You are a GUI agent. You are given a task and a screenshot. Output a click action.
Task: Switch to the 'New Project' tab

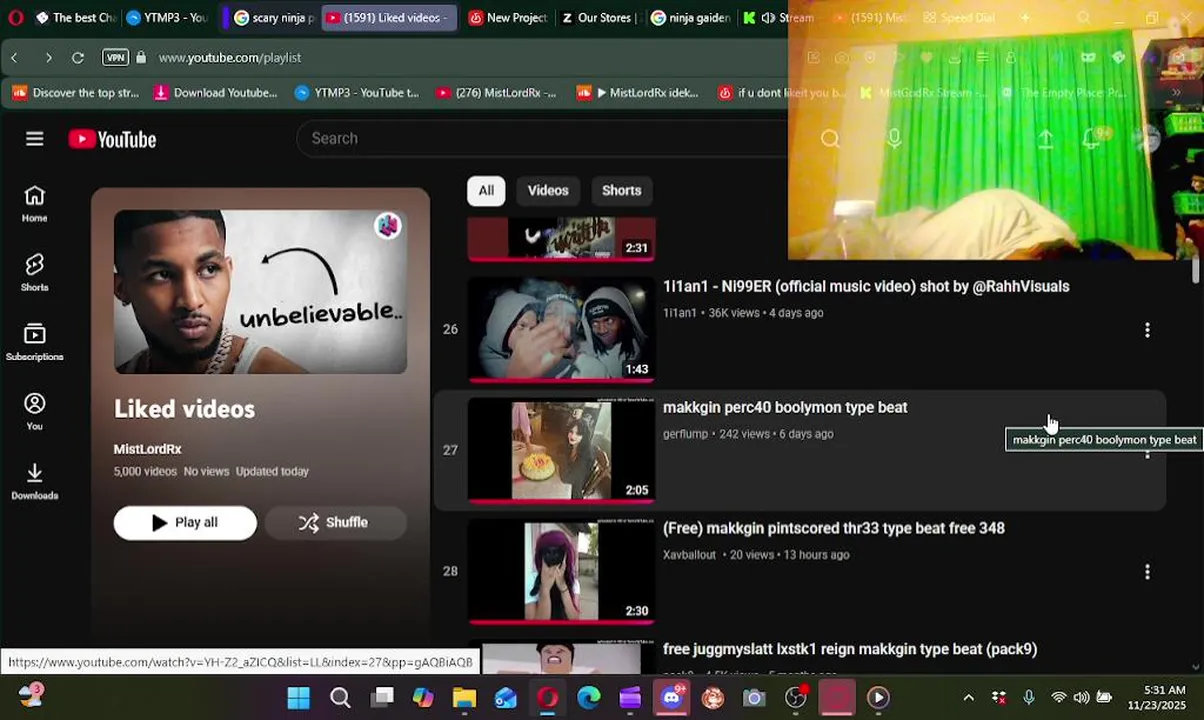tap(507, 18)
